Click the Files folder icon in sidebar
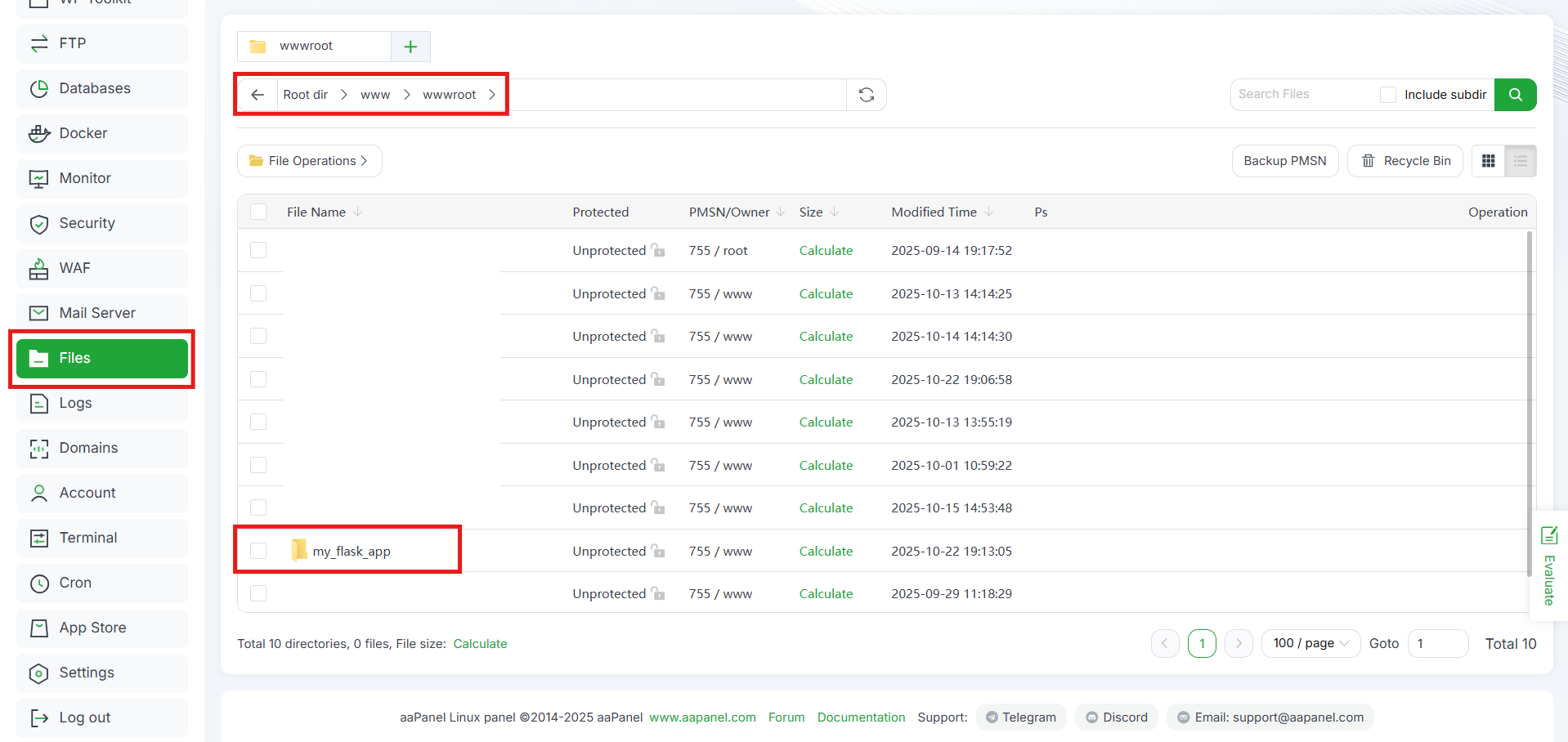This screenshot has height=742, width=1568. point(38,358)
